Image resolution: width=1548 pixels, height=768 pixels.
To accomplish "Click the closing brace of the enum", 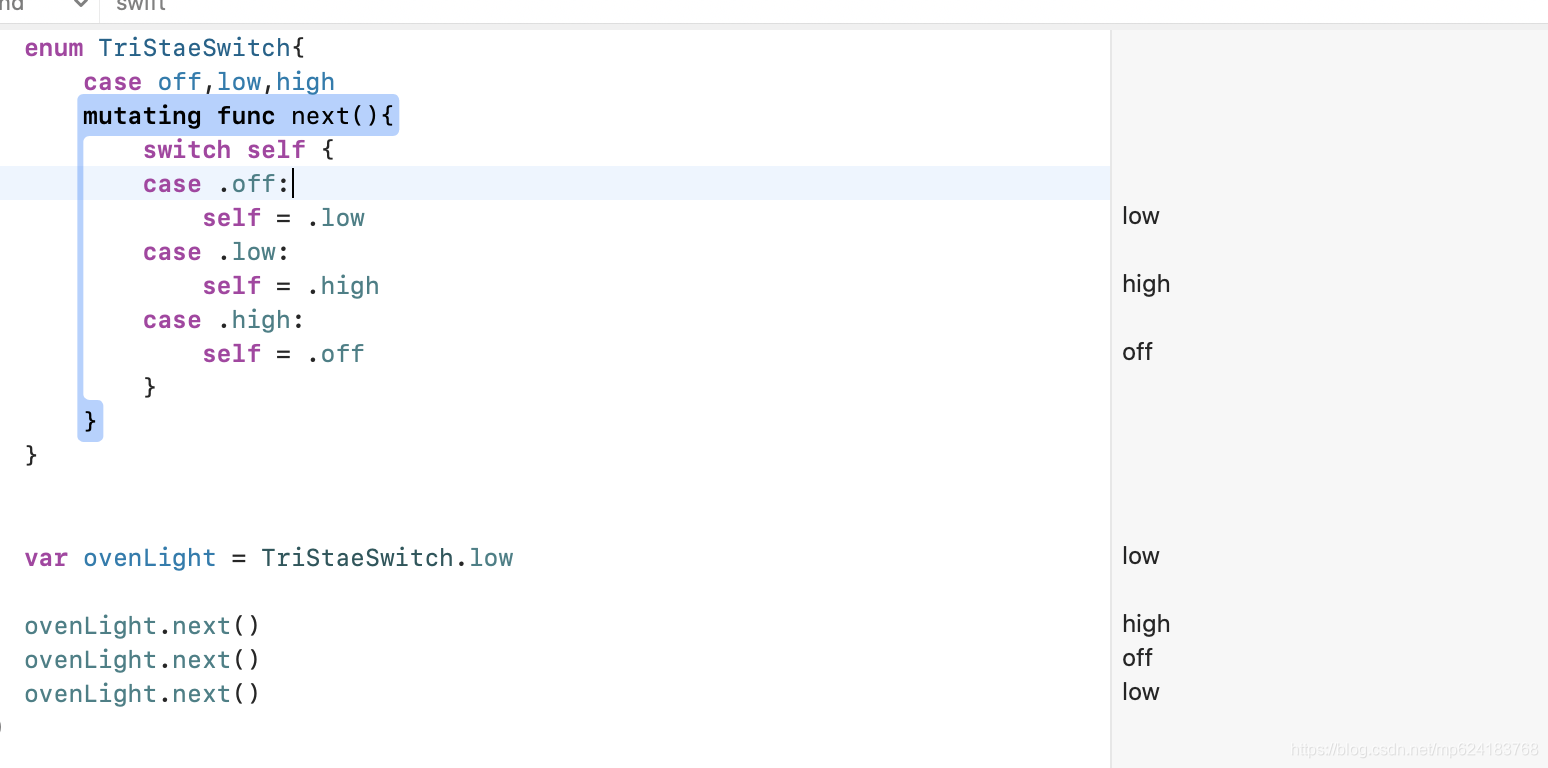I will coord(30,454).
